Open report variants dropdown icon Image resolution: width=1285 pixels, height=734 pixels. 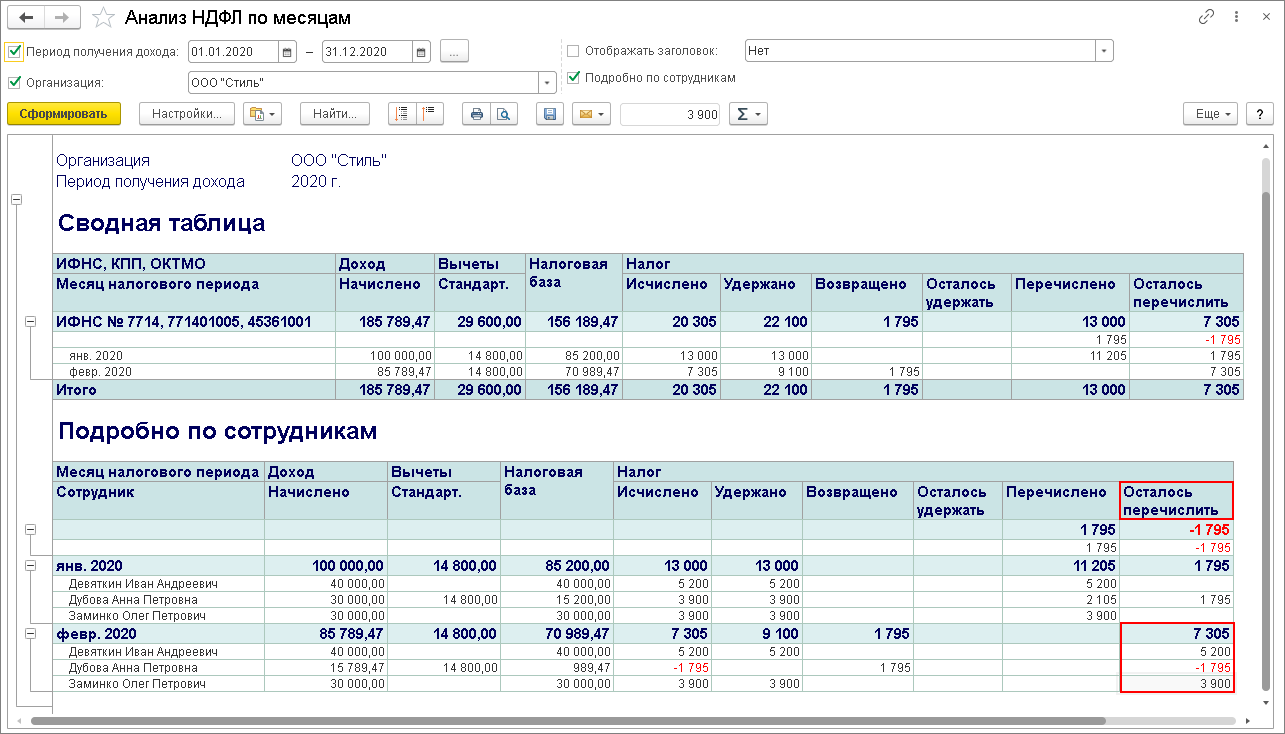262,114
